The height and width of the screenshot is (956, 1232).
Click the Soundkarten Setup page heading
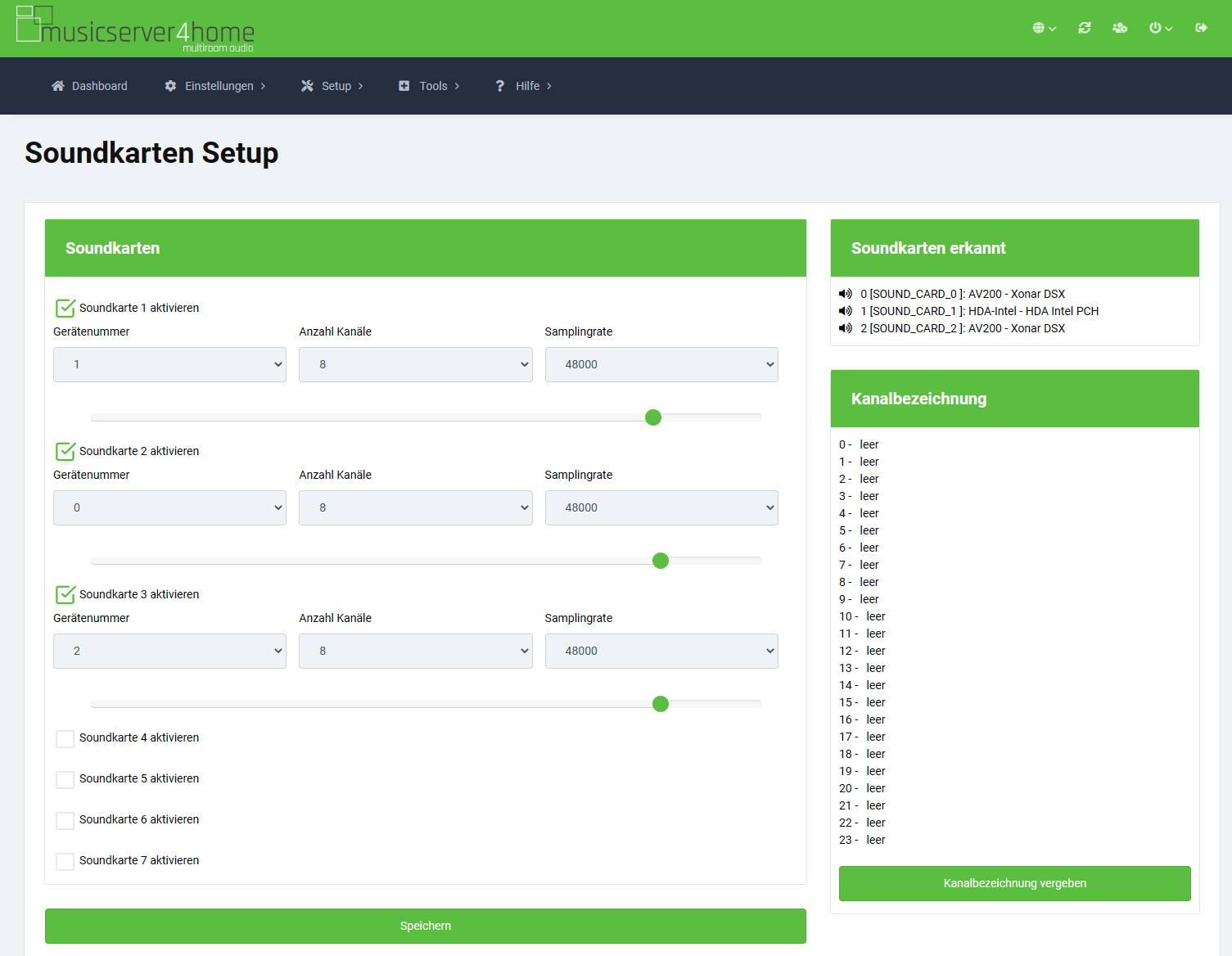(151, 153)
